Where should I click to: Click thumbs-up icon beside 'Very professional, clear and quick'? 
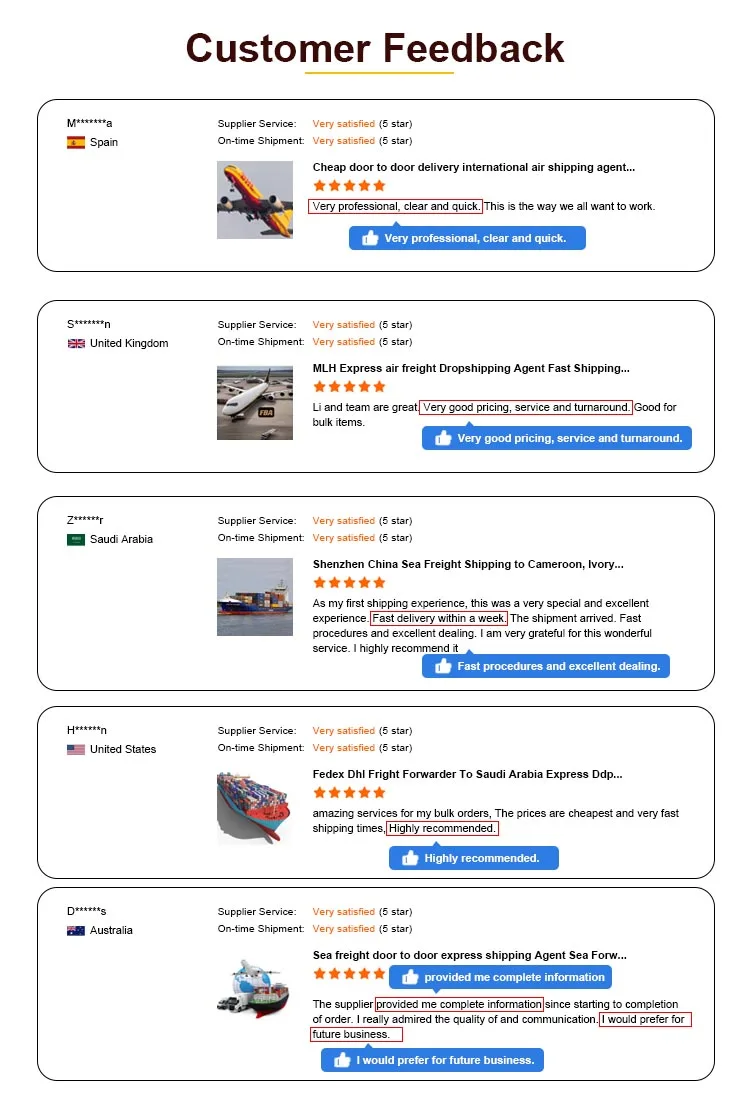click(x=370, y=238)
